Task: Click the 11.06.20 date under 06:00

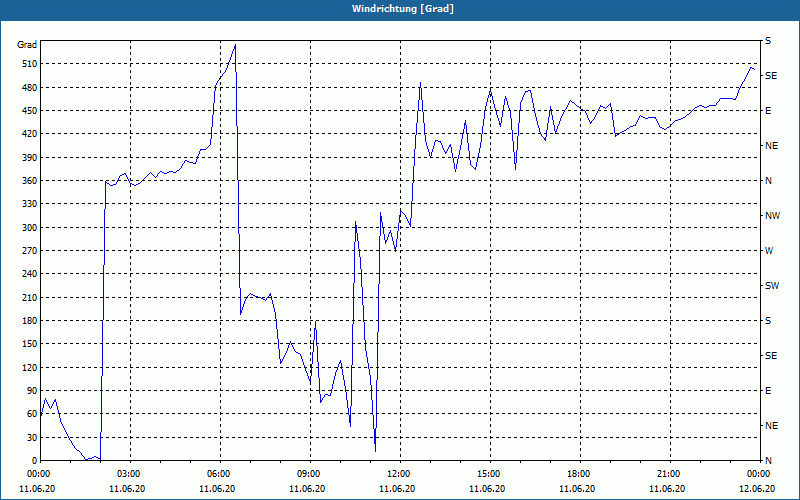Action: [217, 489]
